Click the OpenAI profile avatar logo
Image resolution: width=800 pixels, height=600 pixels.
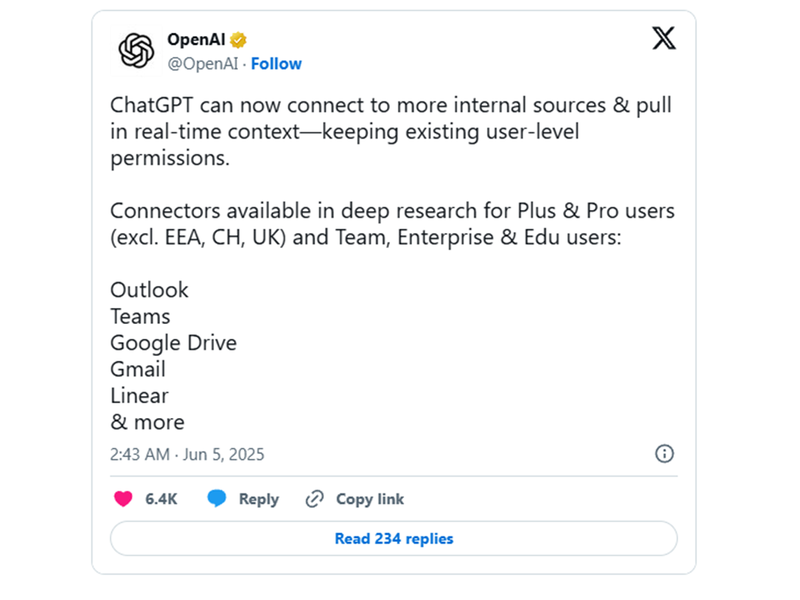click(x=137, y=51)
